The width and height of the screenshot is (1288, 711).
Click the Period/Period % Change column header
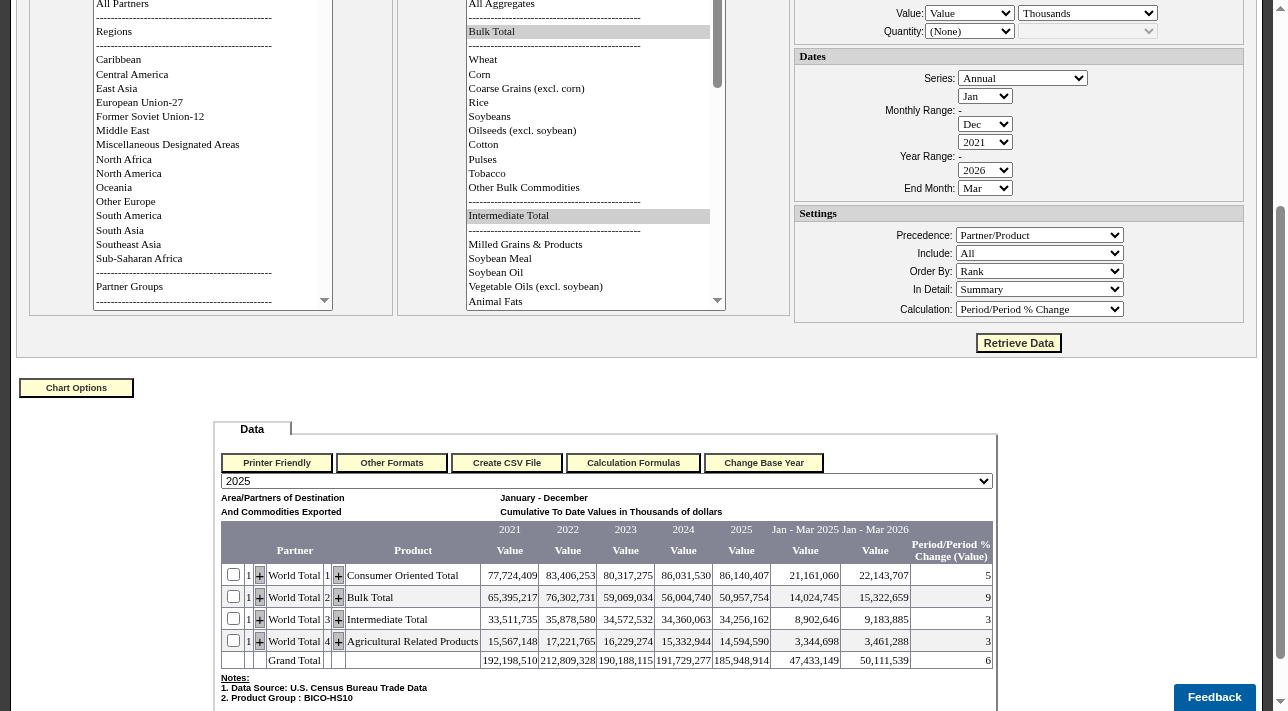pyautogui.click(x=951, y=550)
